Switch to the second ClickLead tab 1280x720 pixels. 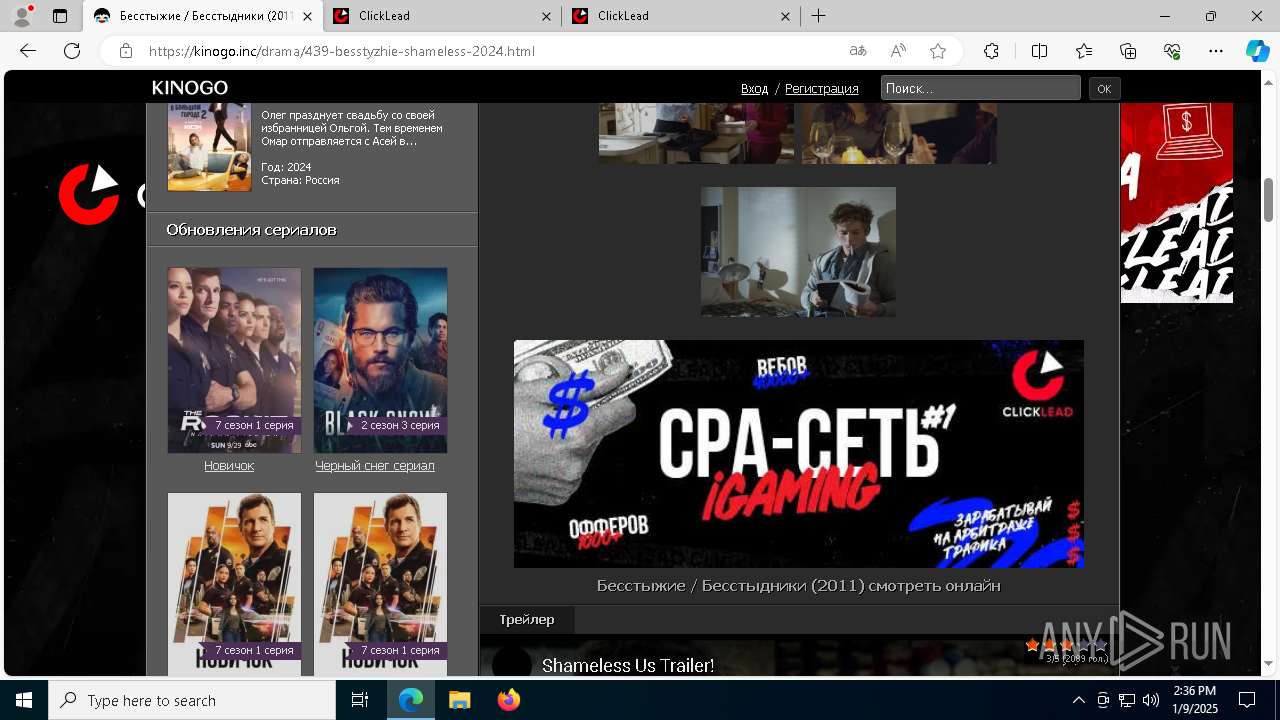pos(682,16)
